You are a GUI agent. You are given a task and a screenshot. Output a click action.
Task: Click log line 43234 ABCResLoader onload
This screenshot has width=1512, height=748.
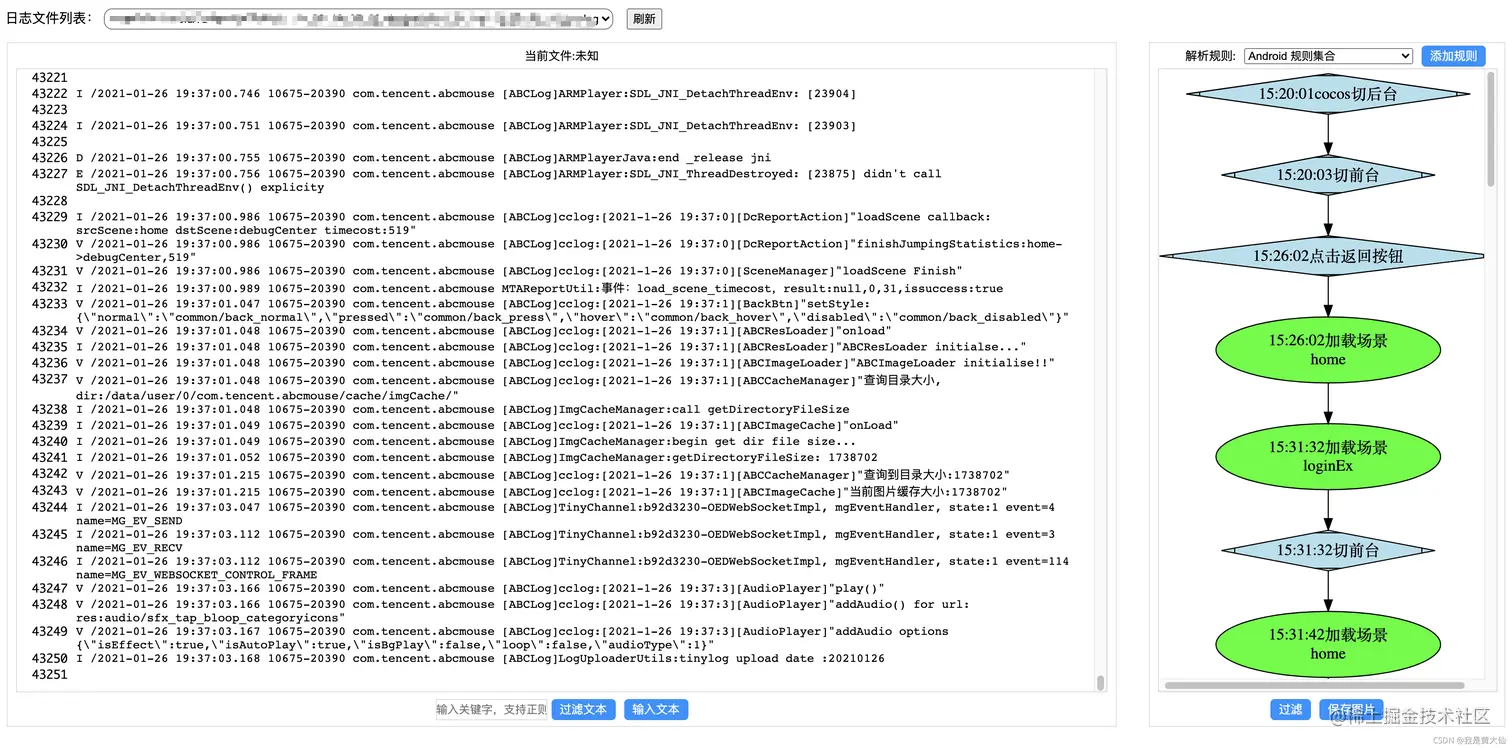(x=482, y=331)
